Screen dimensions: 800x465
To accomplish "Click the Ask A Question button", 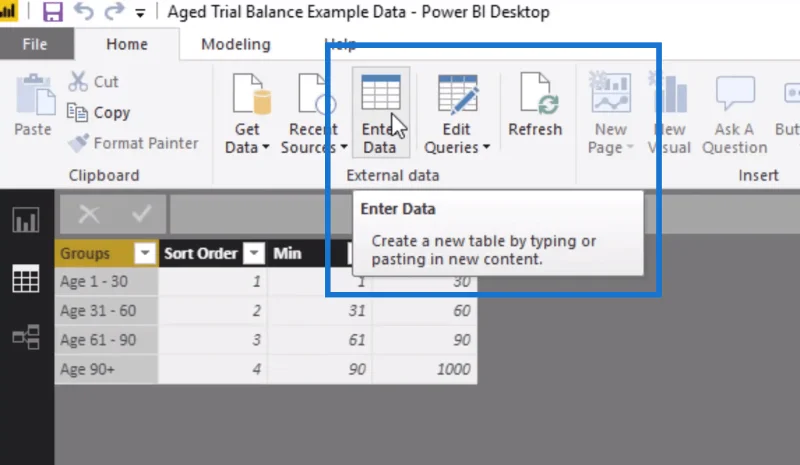I will click(x=735, y=113).
